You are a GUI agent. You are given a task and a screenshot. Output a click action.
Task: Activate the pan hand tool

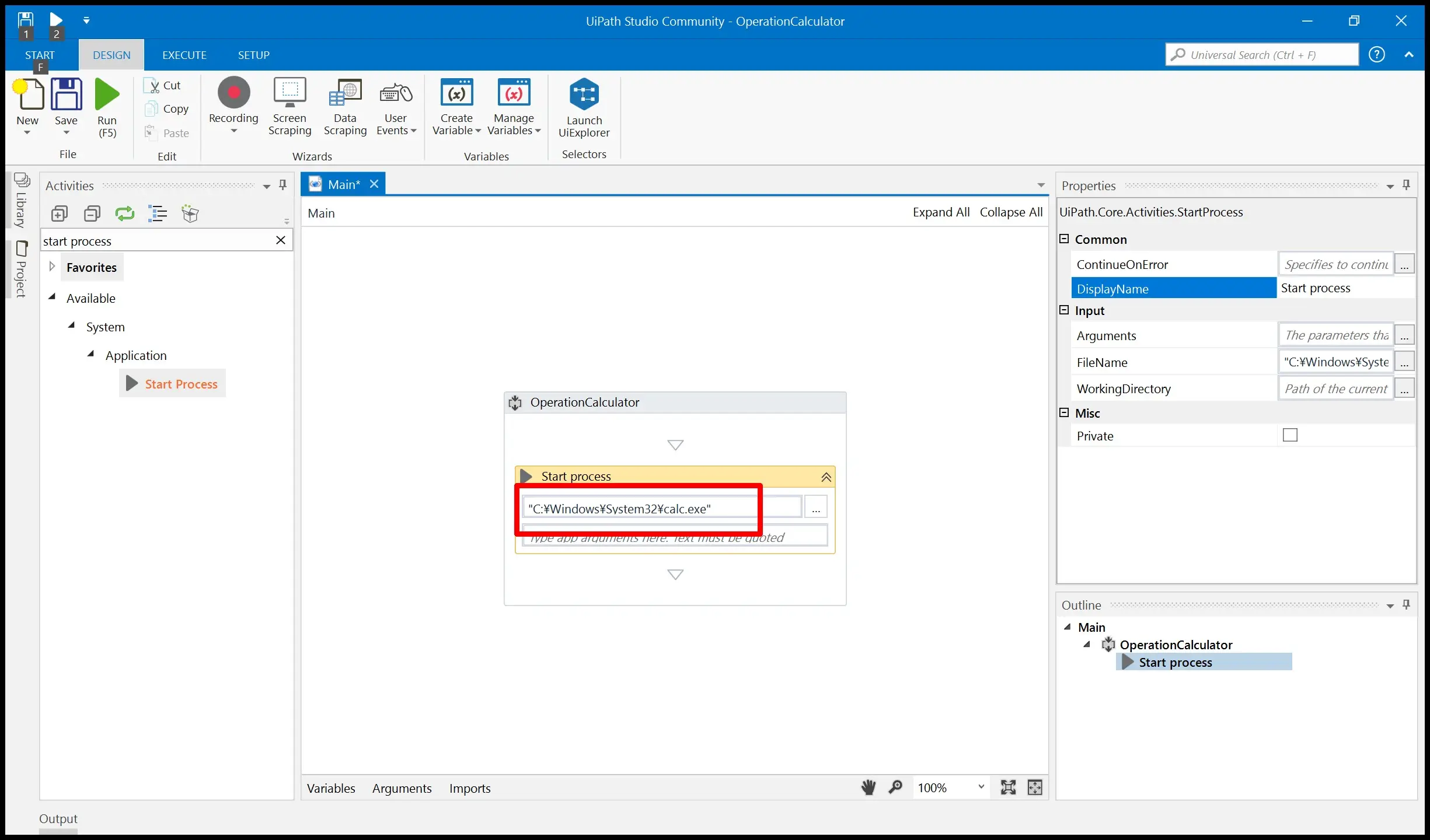[x=868, y=787]
